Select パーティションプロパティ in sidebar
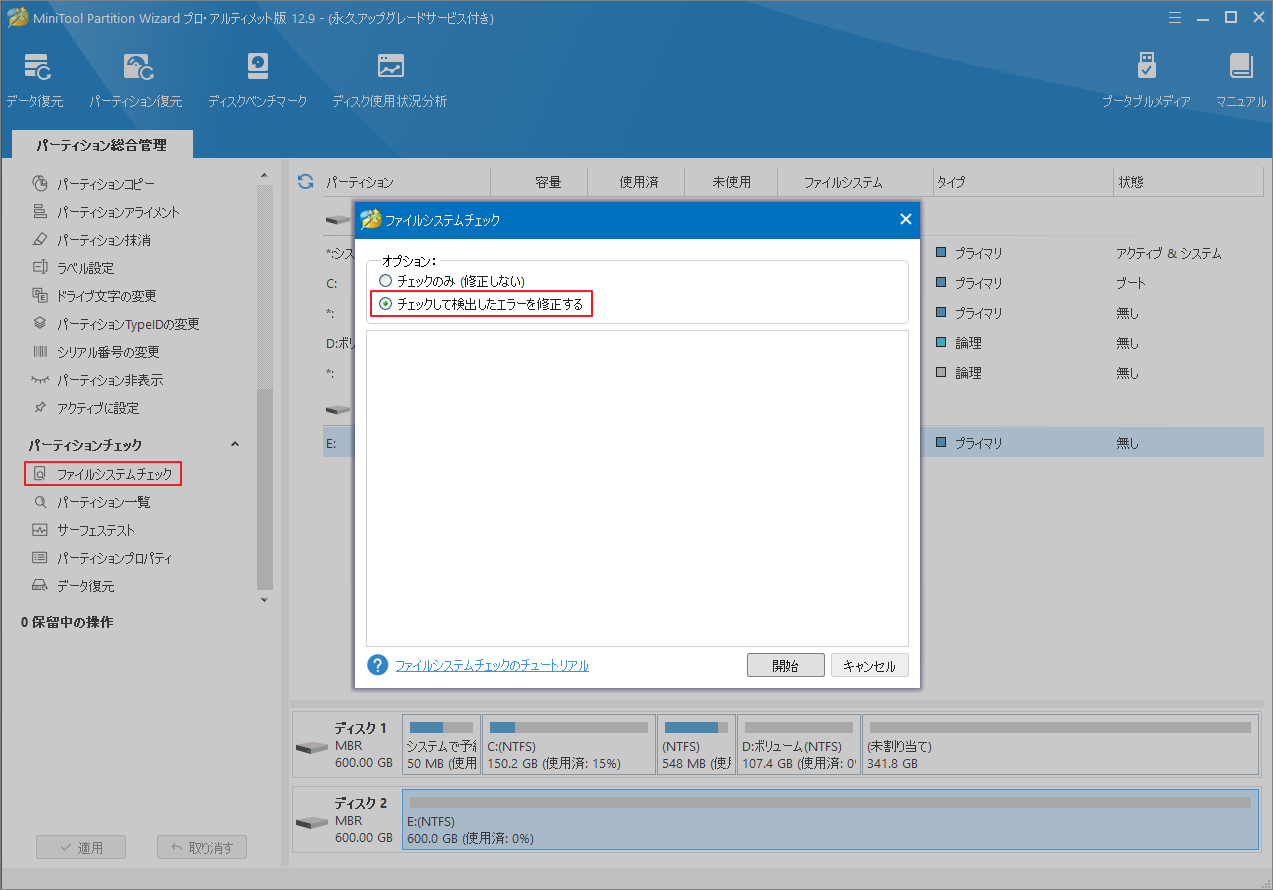Screen dimensions: 1273x890 pos(102,558)
